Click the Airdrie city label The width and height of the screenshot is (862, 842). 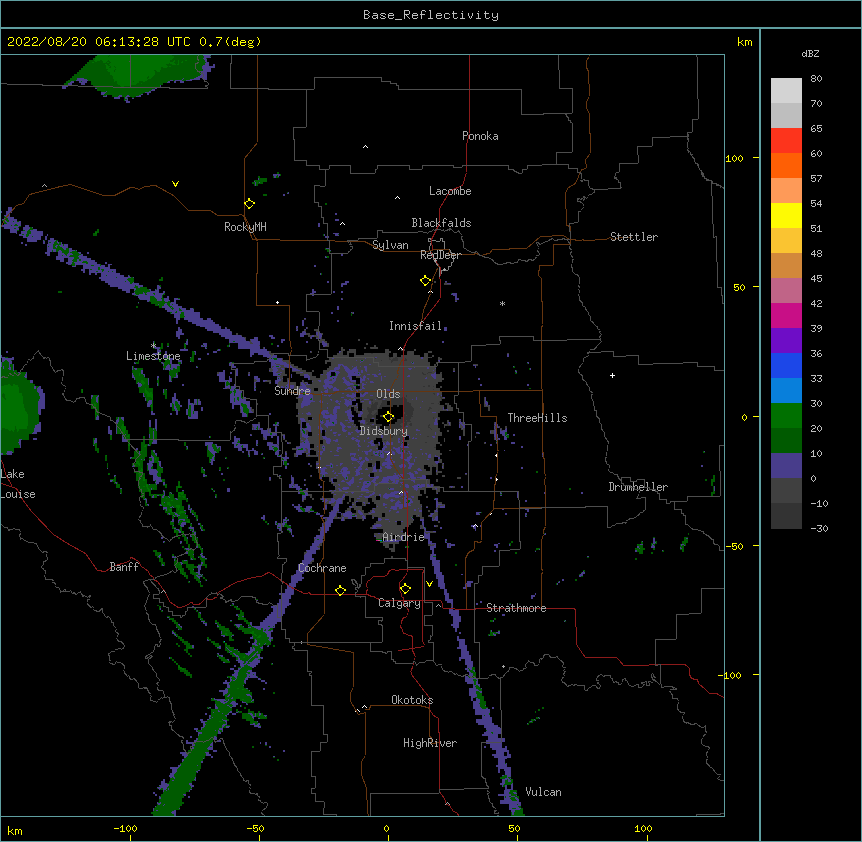point(404,537)
